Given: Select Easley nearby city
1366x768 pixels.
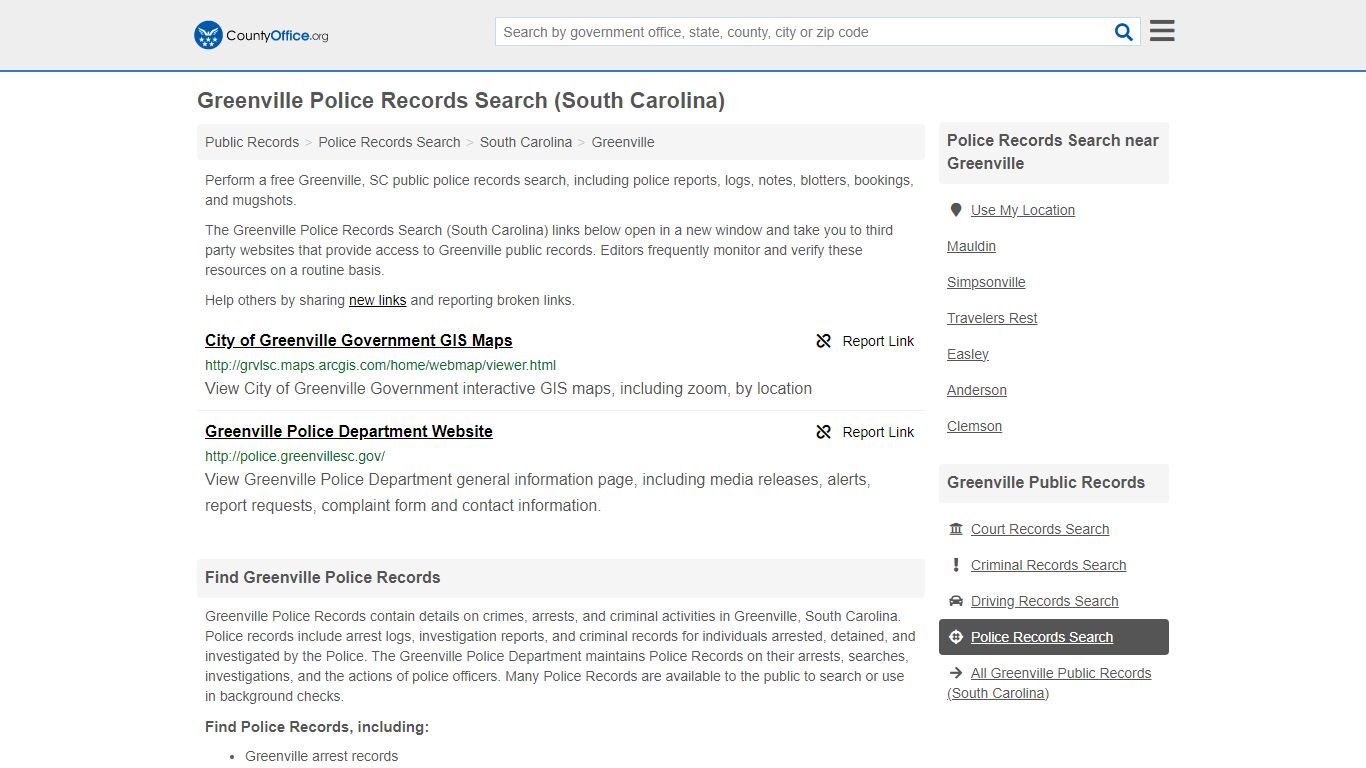Looking at the screenshot, I should click(x=968, y=354).
